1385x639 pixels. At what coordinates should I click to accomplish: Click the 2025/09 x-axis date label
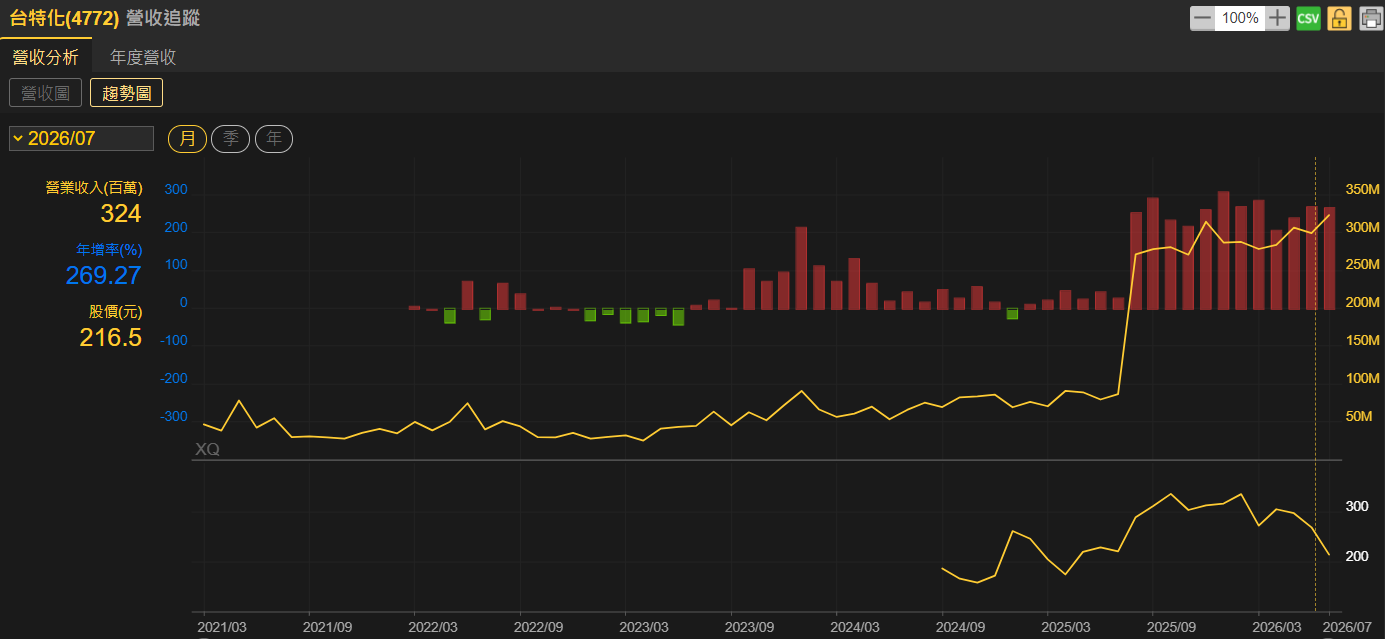1171,627
